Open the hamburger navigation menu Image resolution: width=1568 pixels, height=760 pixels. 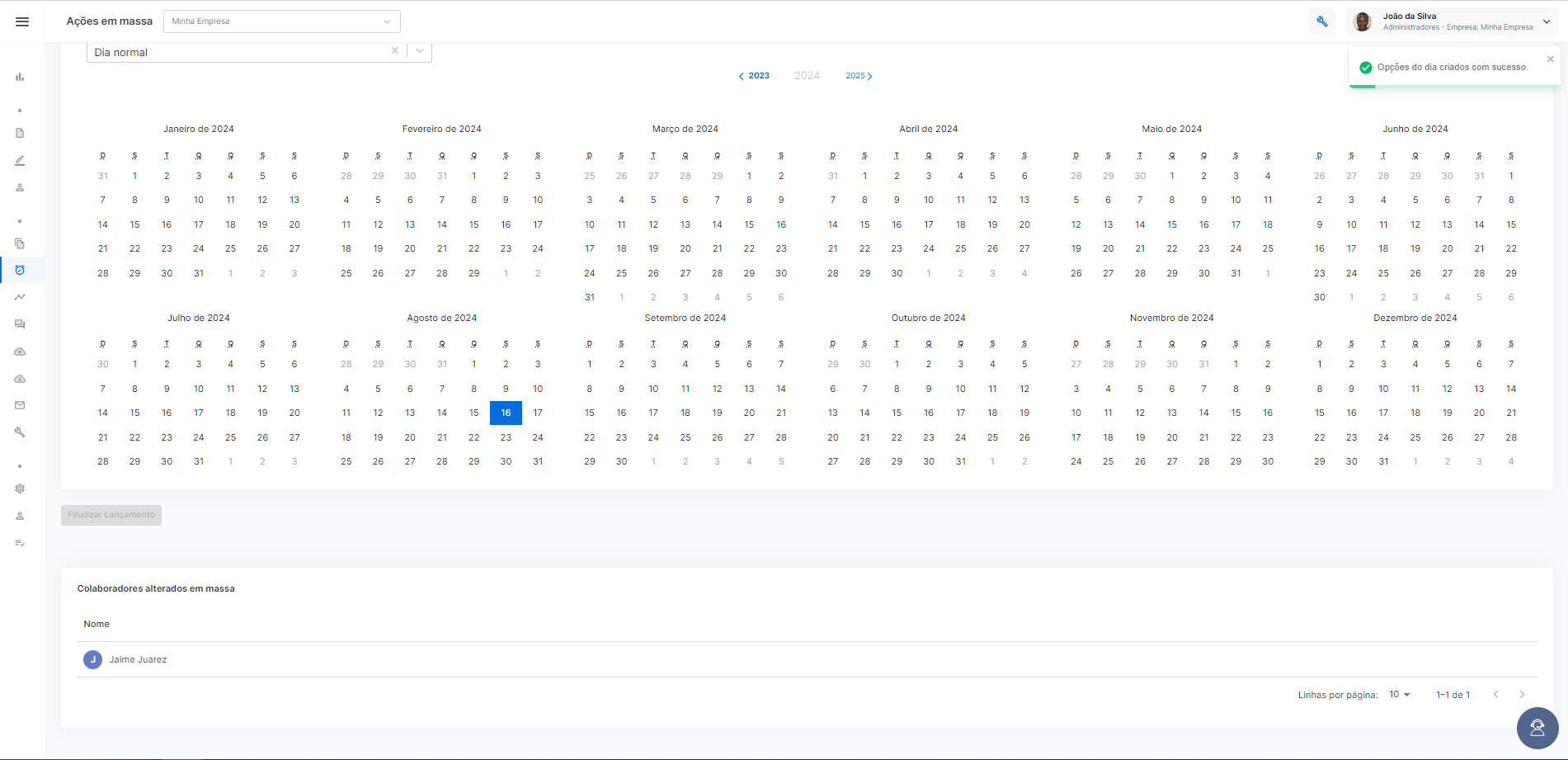click(22, 21)
